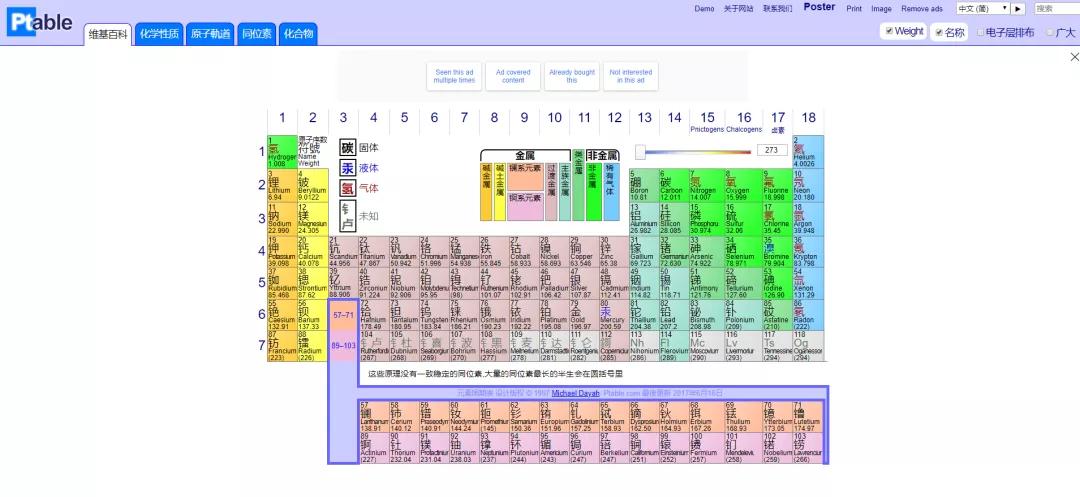Expand the 57–71 lanthanide series block
1080x497 pixels.
pyautogui.click(x=343, y=315)
